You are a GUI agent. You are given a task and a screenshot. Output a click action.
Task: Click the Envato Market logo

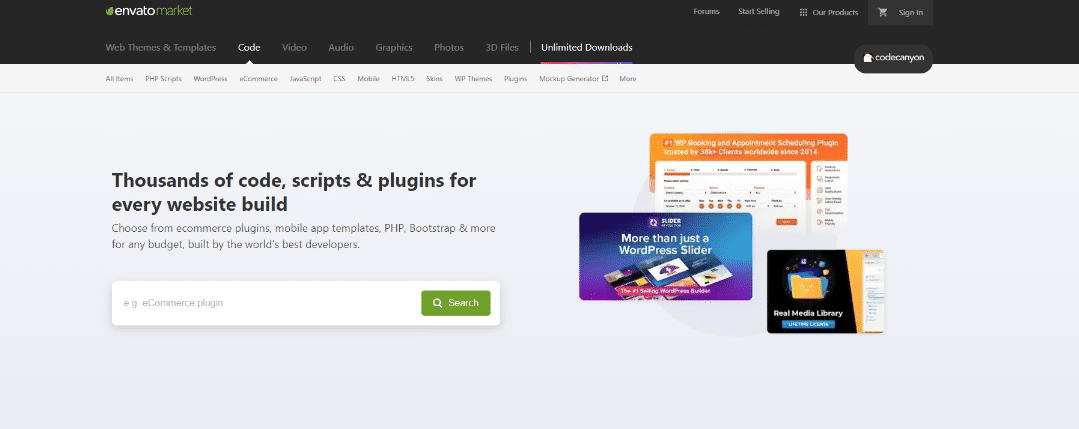click(x=149, y=10)
